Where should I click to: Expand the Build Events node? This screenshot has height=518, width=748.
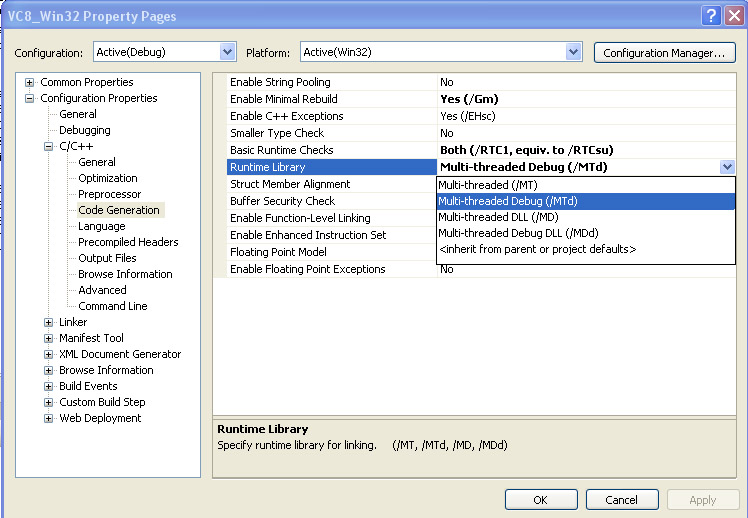click(48, 386)
